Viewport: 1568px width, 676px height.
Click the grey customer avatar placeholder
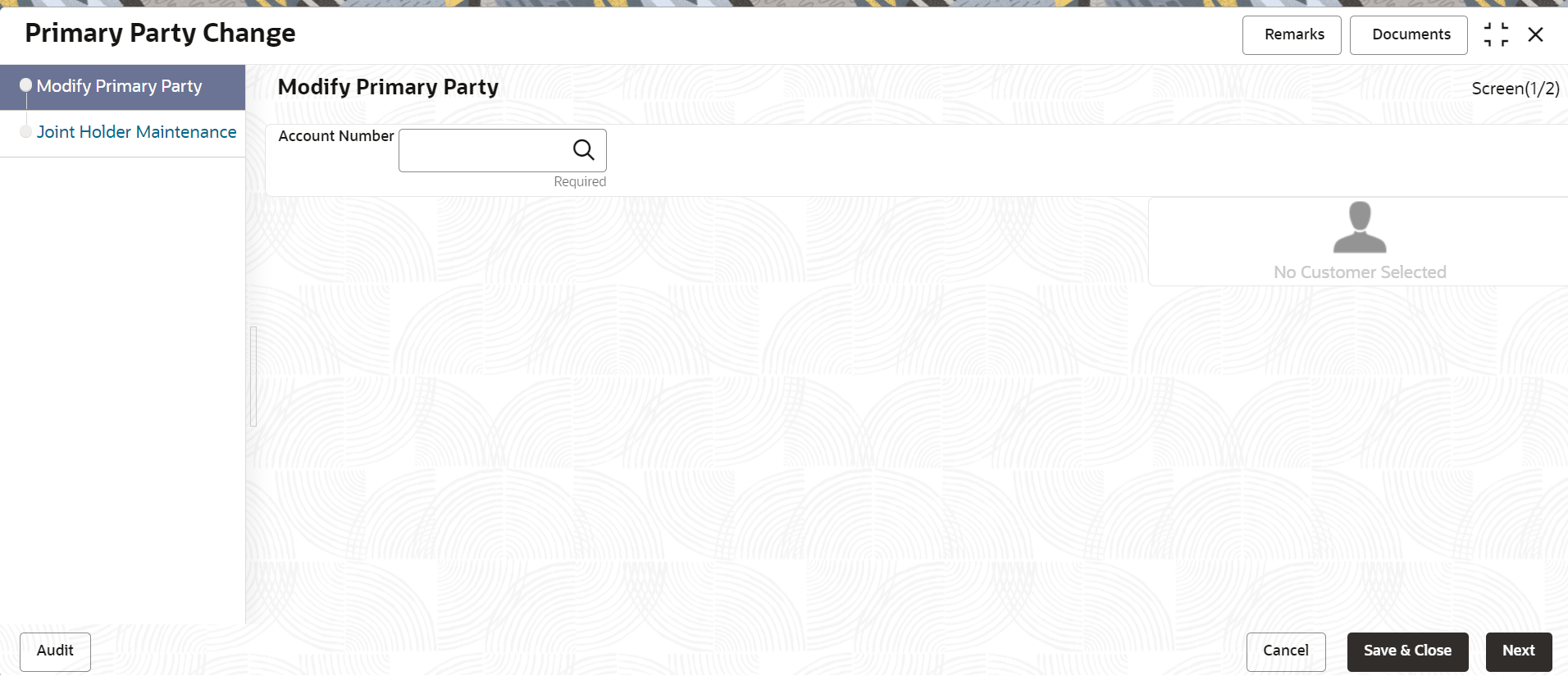[x=1360, y=227]
